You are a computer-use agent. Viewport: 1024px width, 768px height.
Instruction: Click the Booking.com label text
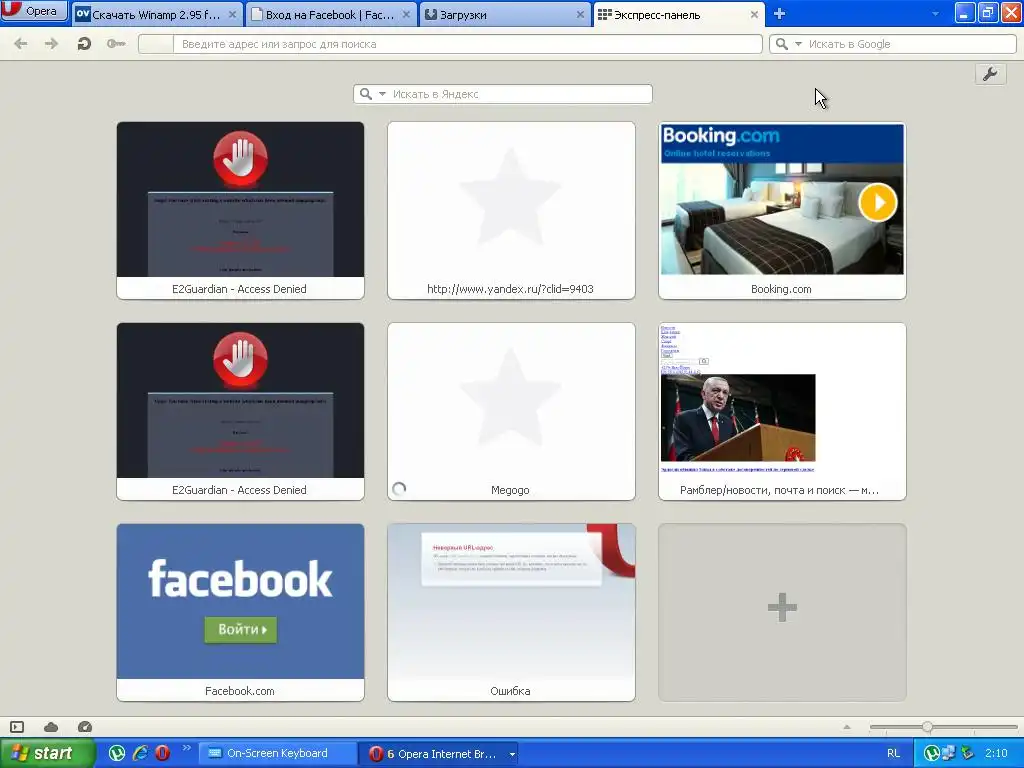(781, 289)
